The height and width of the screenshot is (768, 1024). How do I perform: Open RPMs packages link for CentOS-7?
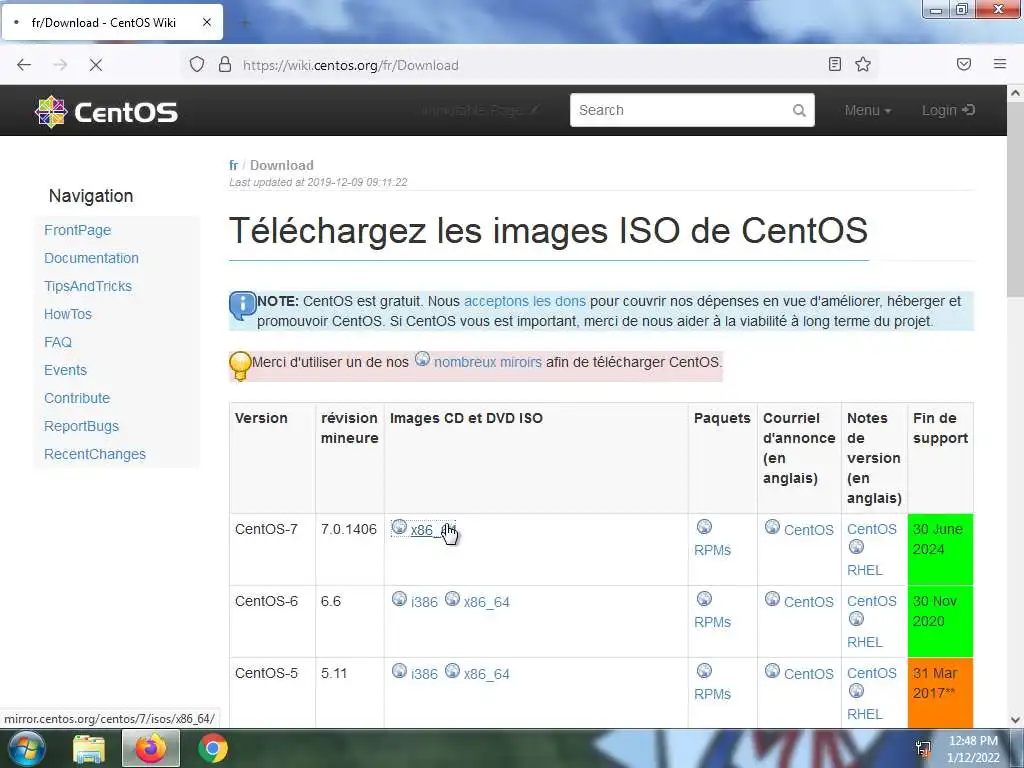712,550
